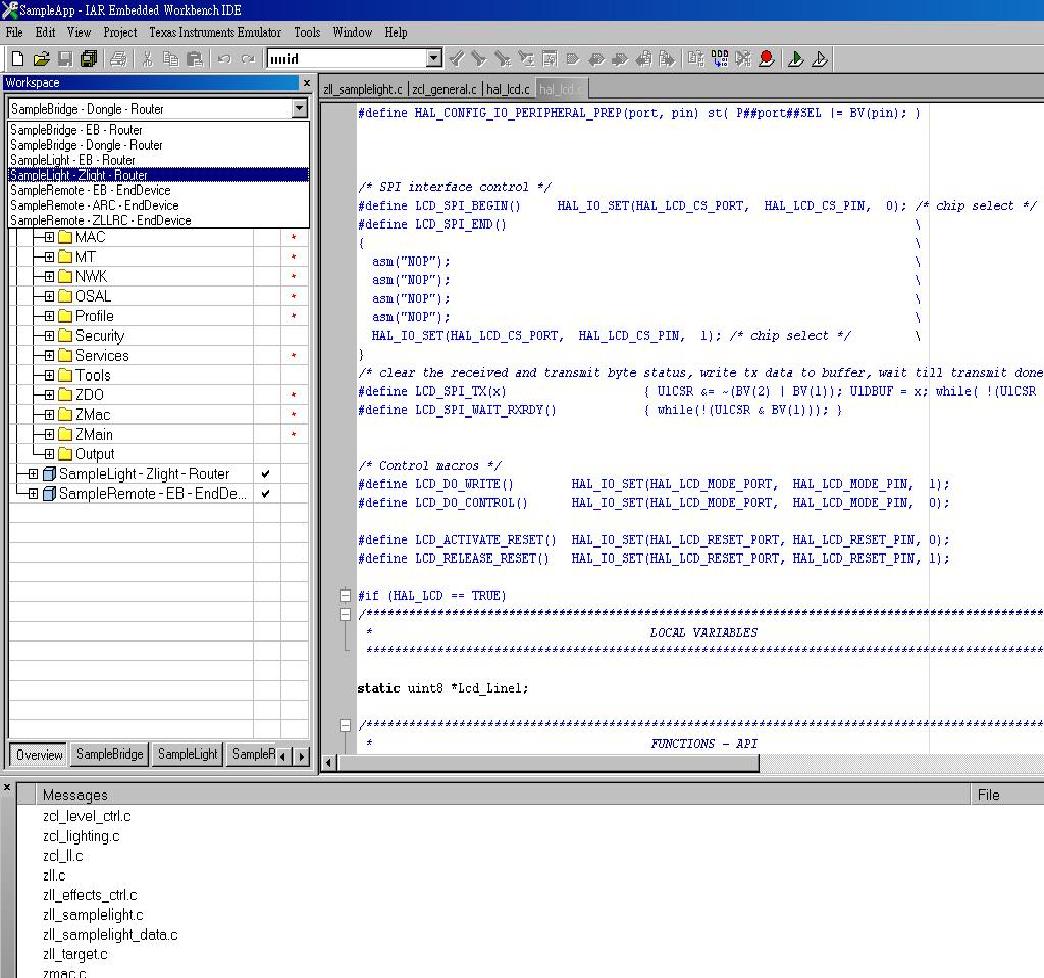Choose SampleRemote - ARC - EndDevice configuration
Screen dimensions: 1044x978
pos(158,205)
